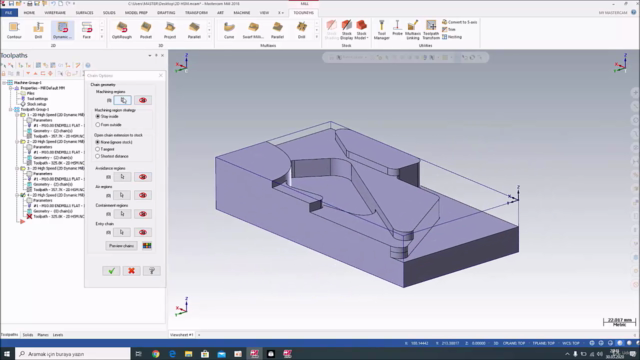Choose the Project 3D toolpath

pos(170,30)
